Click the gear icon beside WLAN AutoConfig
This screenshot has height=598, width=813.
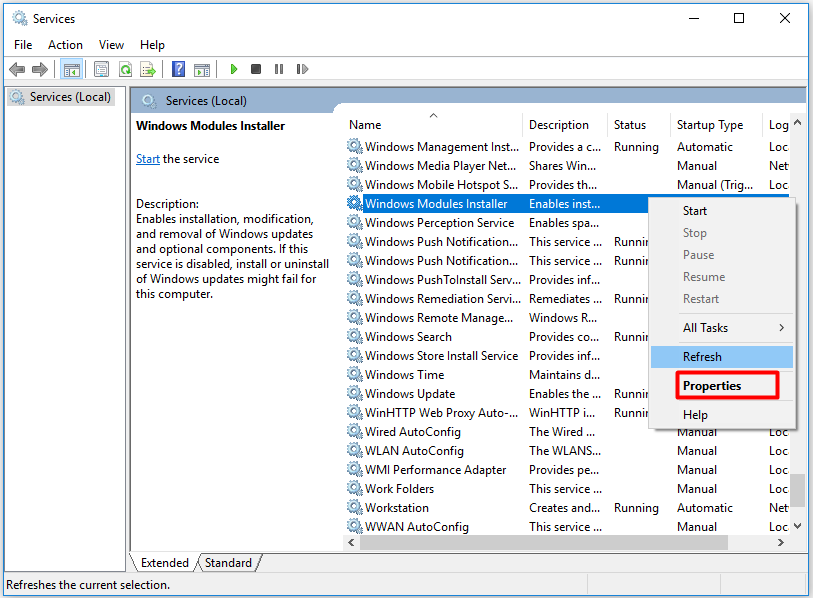355,451
